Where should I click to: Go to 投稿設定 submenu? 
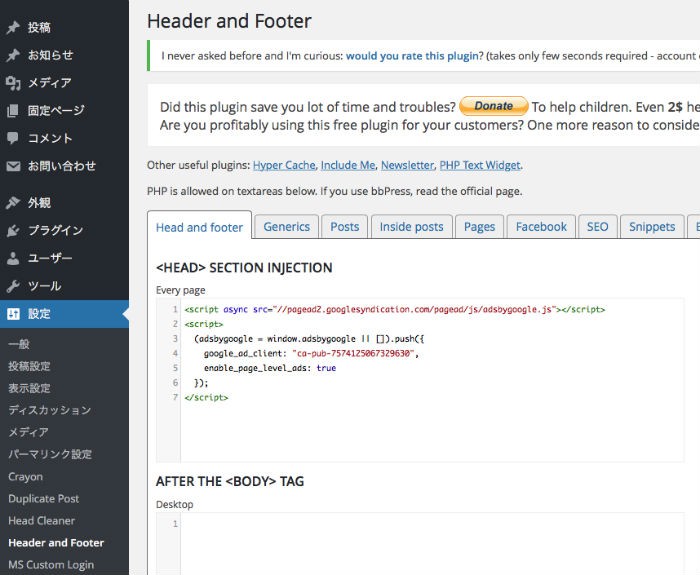29,366
